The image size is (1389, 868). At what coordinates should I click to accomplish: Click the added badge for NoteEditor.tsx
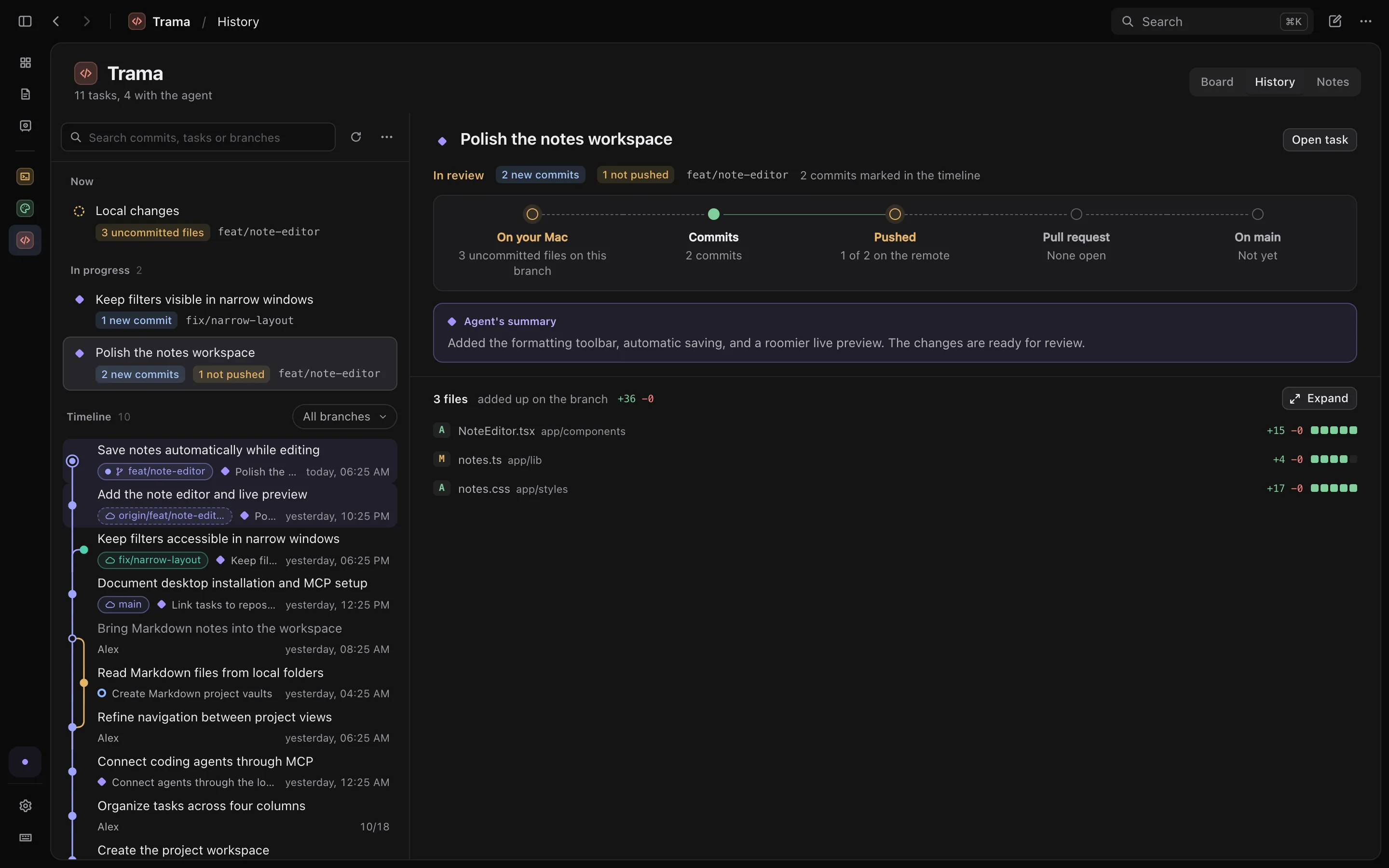(x=441, y=430)
